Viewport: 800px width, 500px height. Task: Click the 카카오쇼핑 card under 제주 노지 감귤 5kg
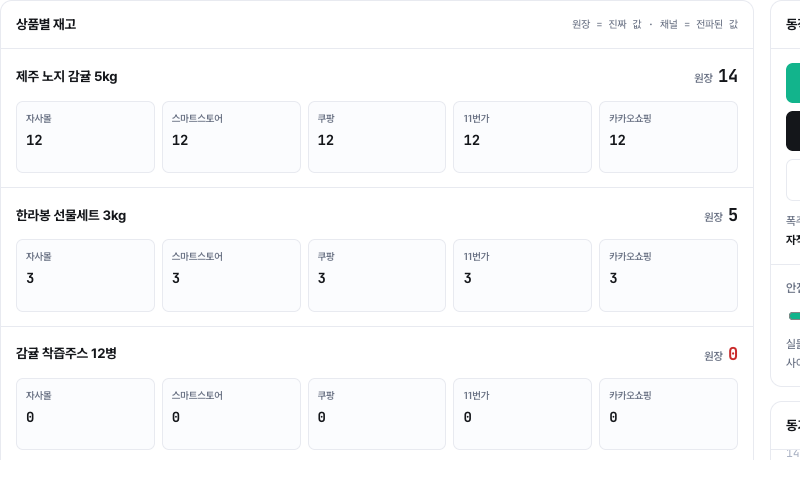[668, 137]
